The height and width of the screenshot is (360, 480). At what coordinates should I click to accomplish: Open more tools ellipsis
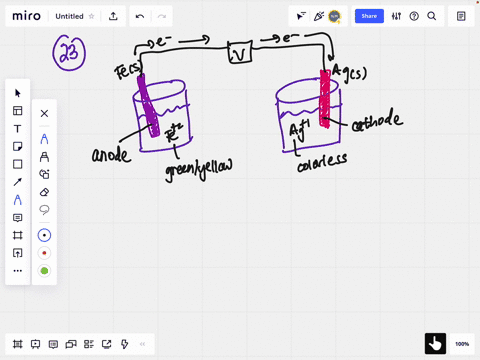(18, 271)
